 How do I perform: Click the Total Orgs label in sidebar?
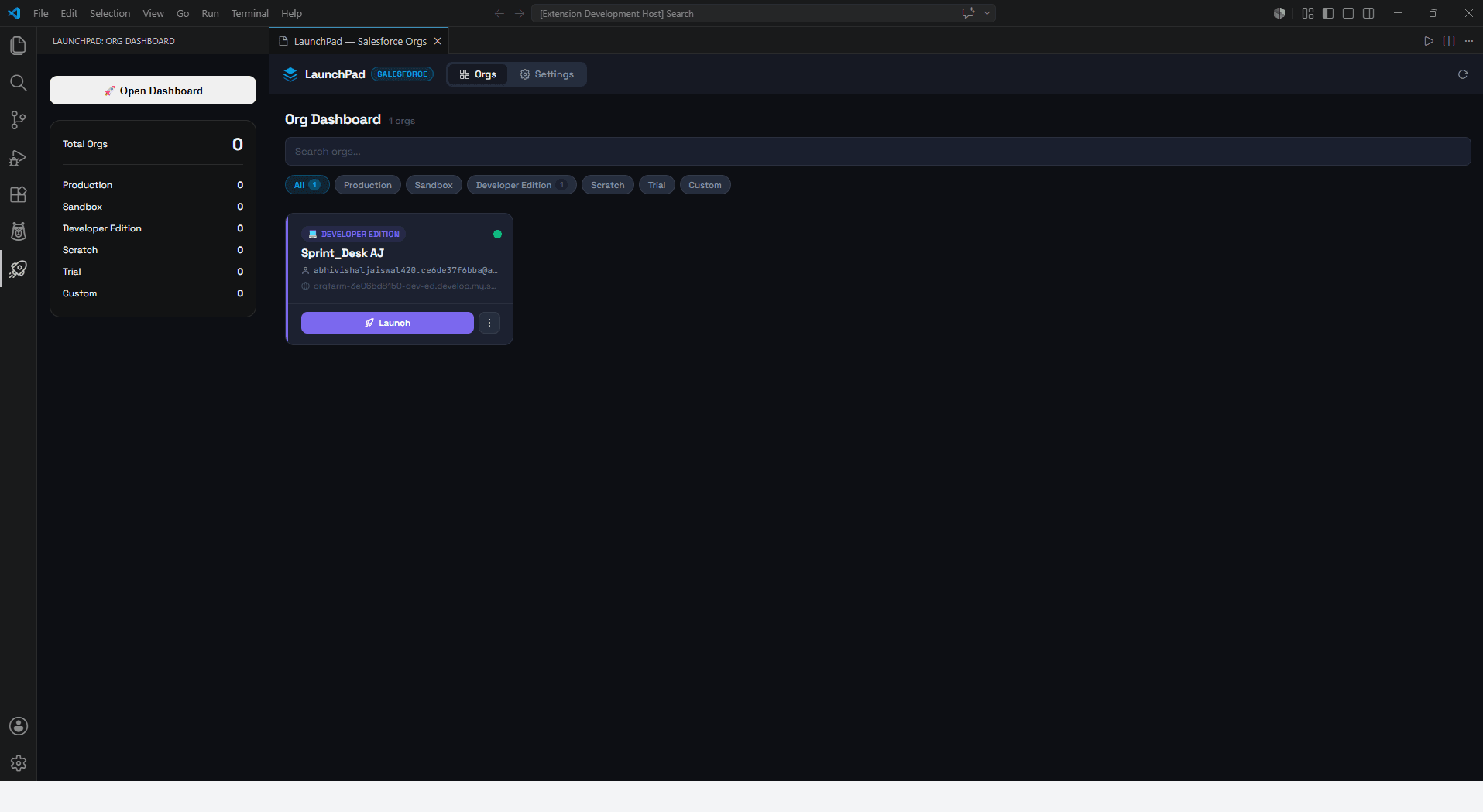[x=85, y=144]
